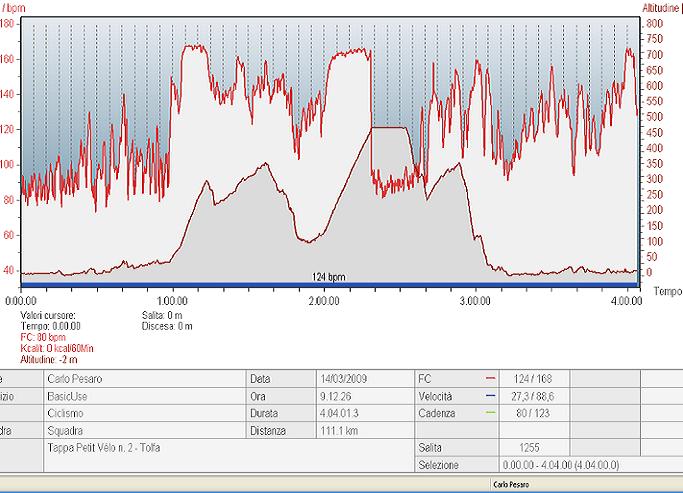This screenshot has width=683, height=493.
Task: Click the green Cadenza line color swatch
Action: tap(490, 413)
